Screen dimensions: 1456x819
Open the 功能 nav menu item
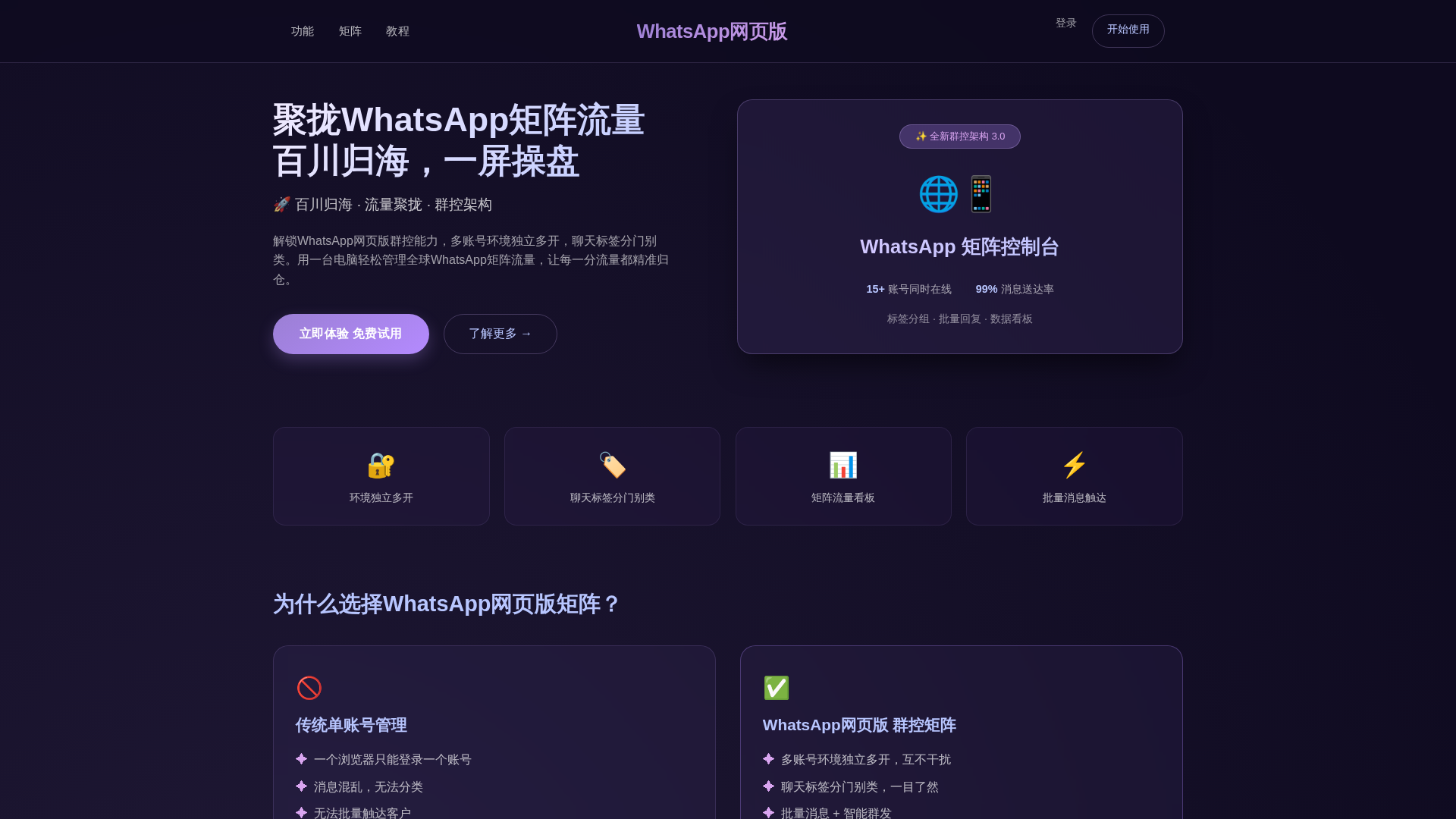(x=302, y=31)
